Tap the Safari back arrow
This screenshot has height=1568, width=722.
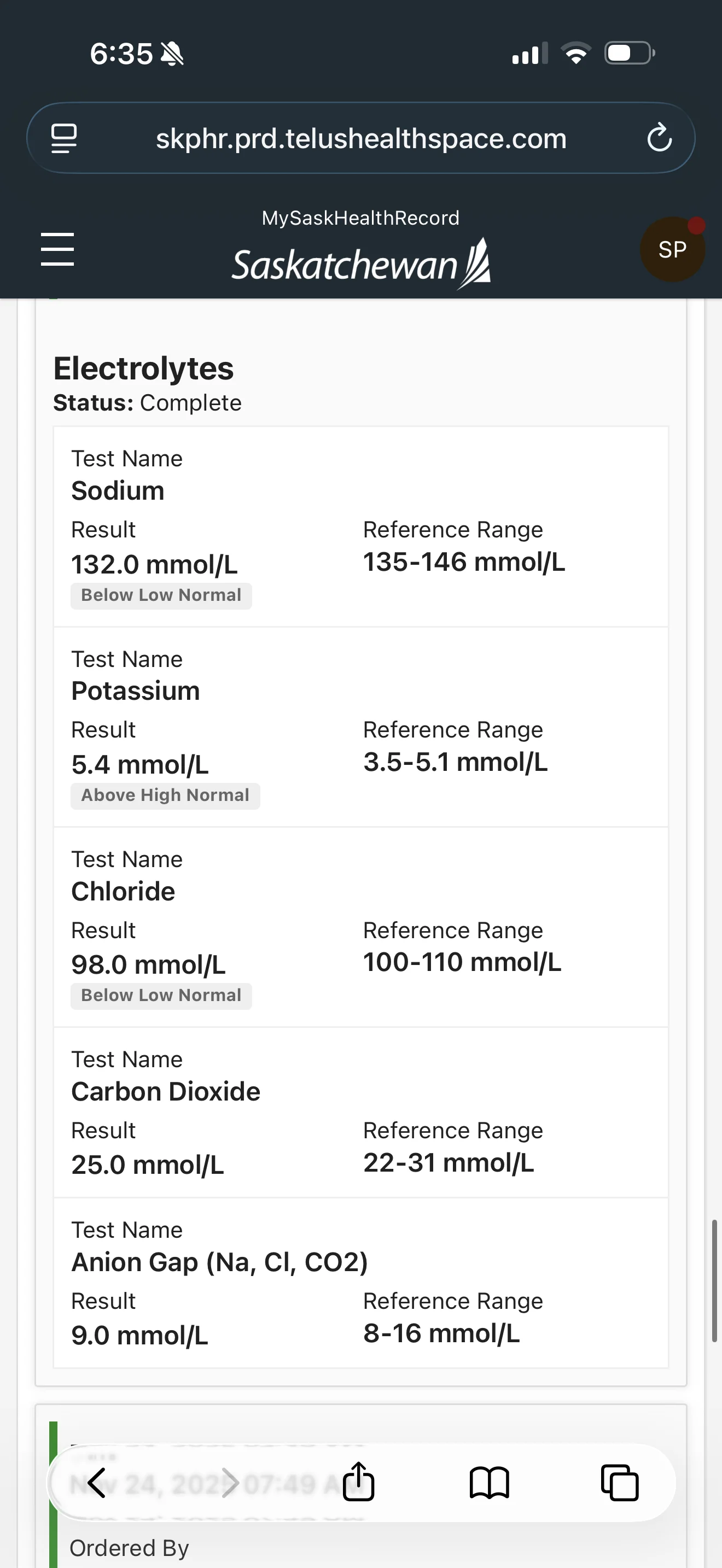point(97,1482)
